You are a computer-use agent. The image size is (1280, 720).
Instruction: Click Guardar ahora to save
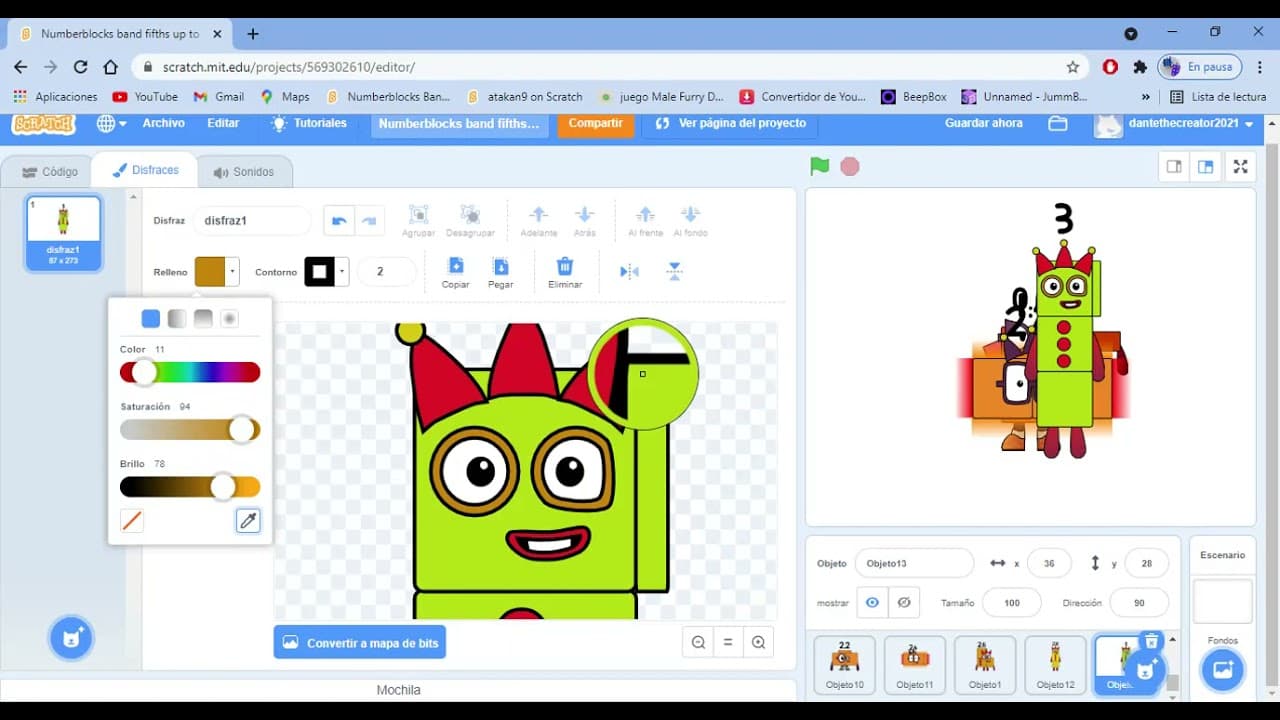(984, 123)
